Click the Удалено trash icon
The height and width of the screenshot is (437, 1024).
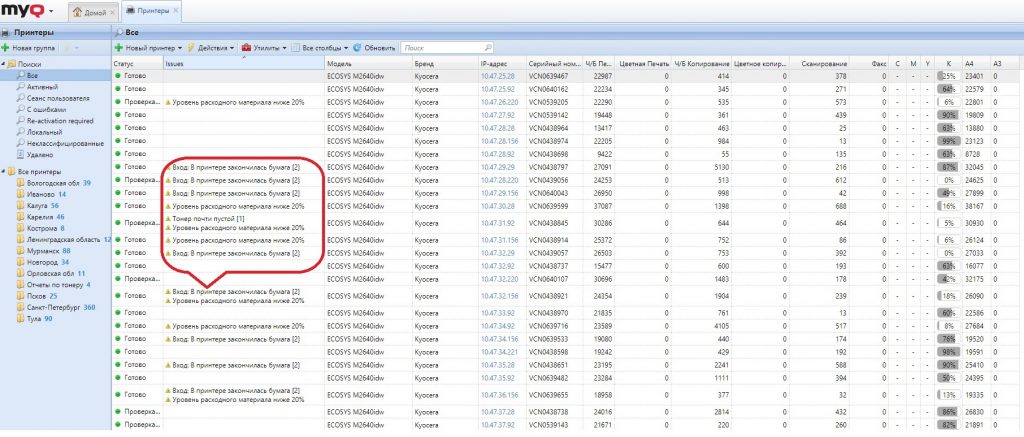coord(21,155)
